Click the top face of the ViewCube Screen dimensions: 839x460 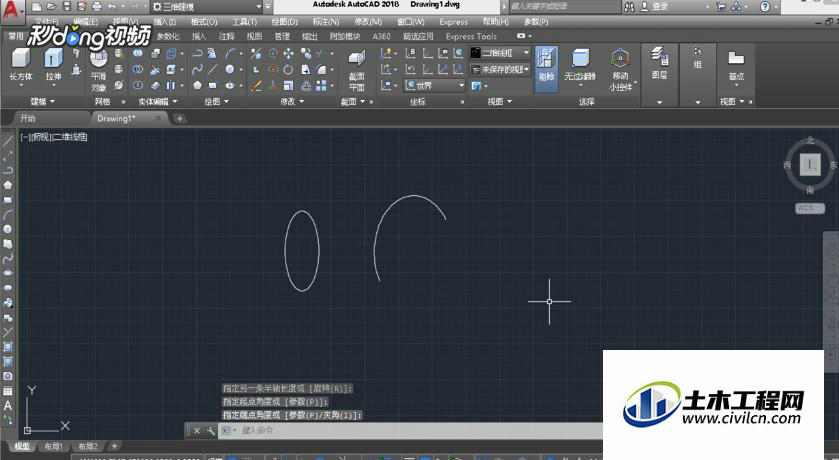810,164
